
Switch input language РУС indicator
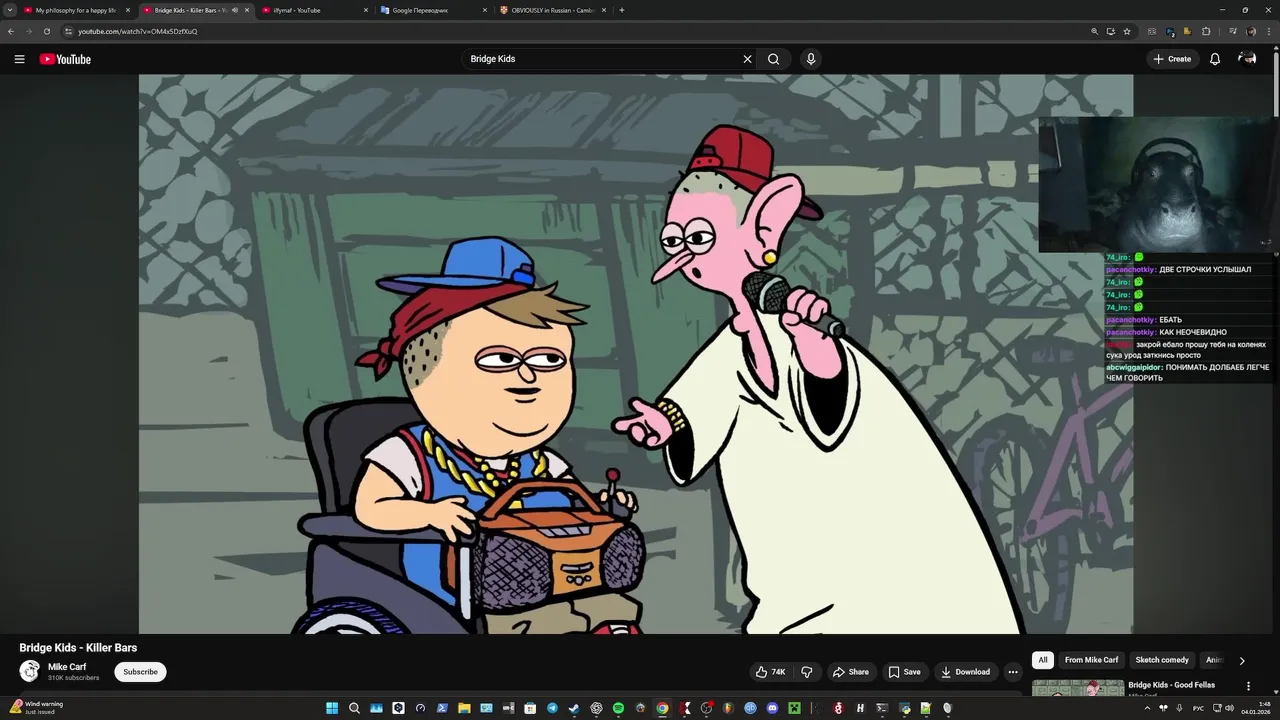(x=1198, y=708)
